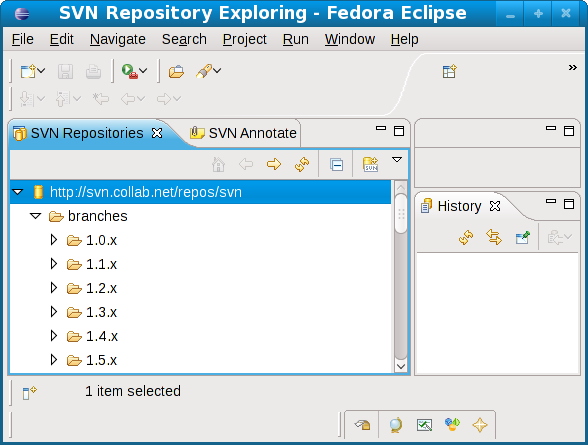Click the Open Perspective icon
The width and height of the screenshot is (588, 445).
pyautogui.click(x=449, y=71)
